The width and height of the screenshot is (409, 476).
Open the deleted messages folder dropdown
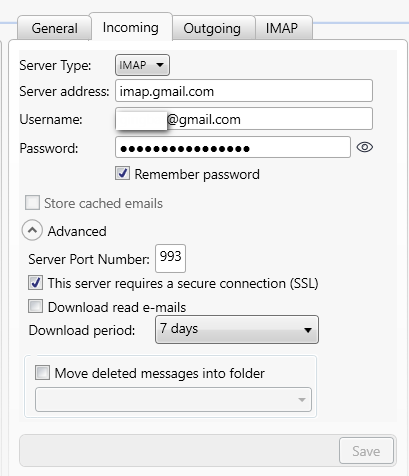(x=173, y=399)
